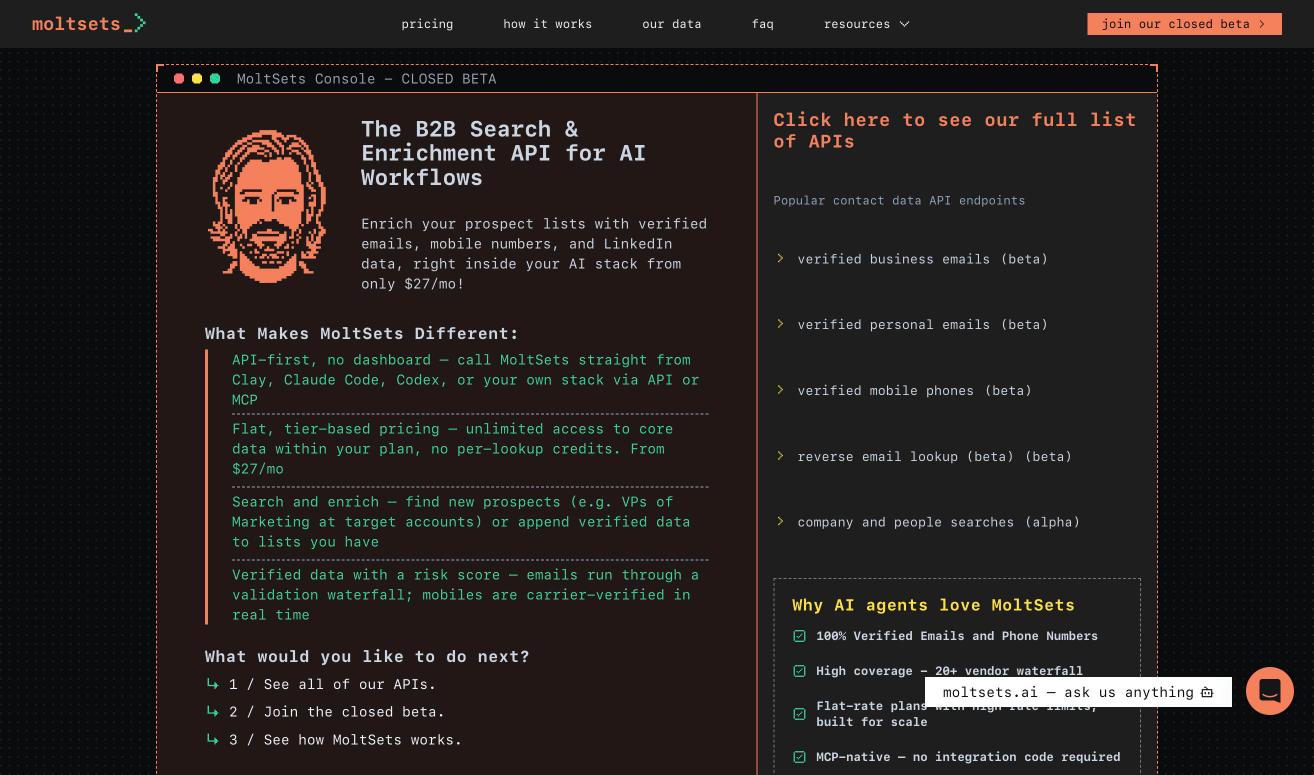Click moltsets.ai ask us anything popup
Image resolution: width=1314 pixels, height=775 pixels.
pos(1078,692)
